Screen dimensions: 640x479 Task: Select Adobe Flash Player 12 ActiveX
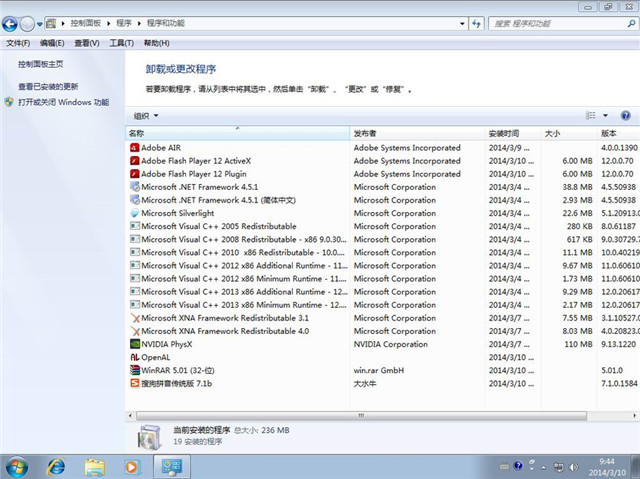click(196, 161)
